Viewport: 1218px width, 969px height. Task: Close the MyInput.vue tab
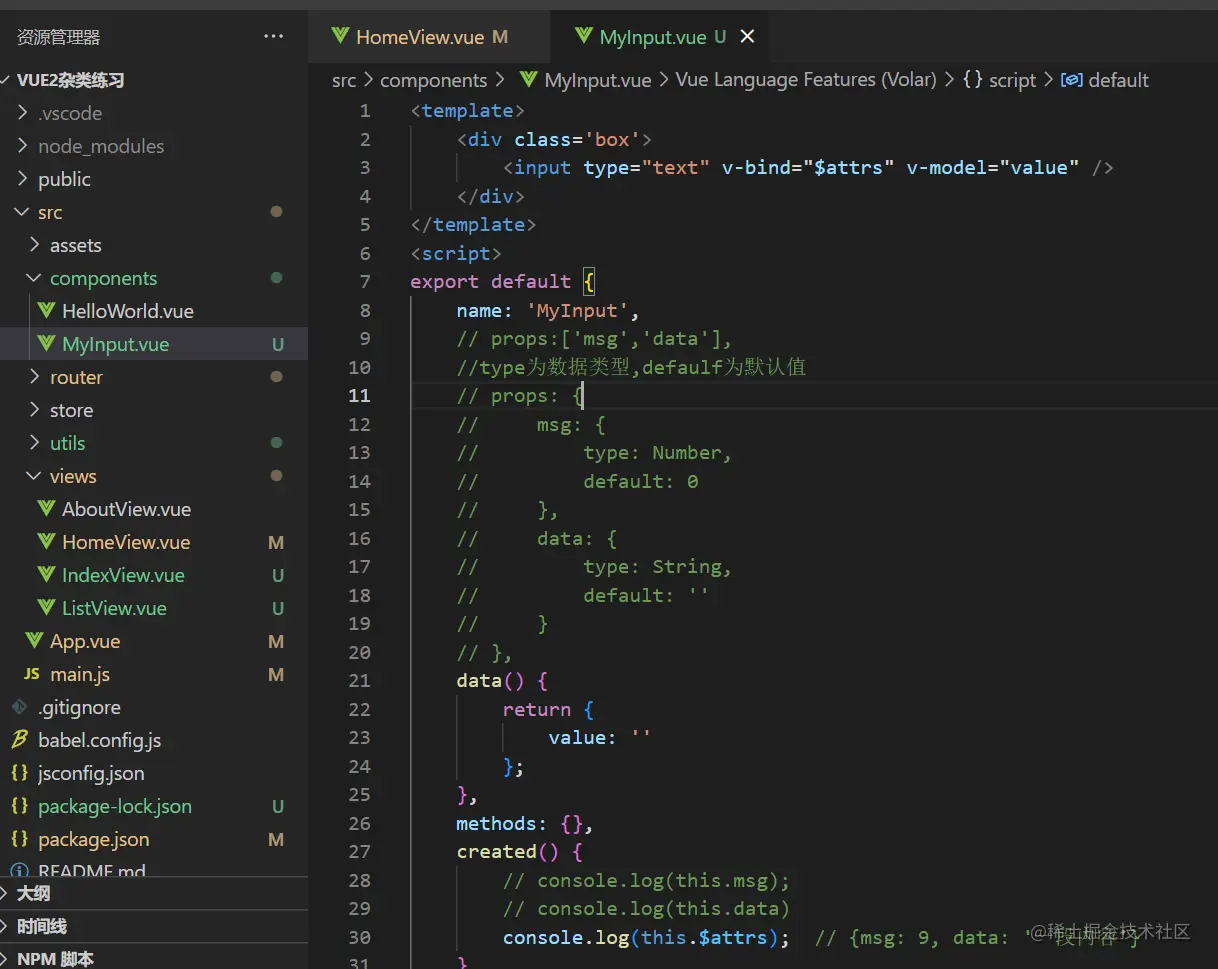pyautogui.click(x=746, y=35)
